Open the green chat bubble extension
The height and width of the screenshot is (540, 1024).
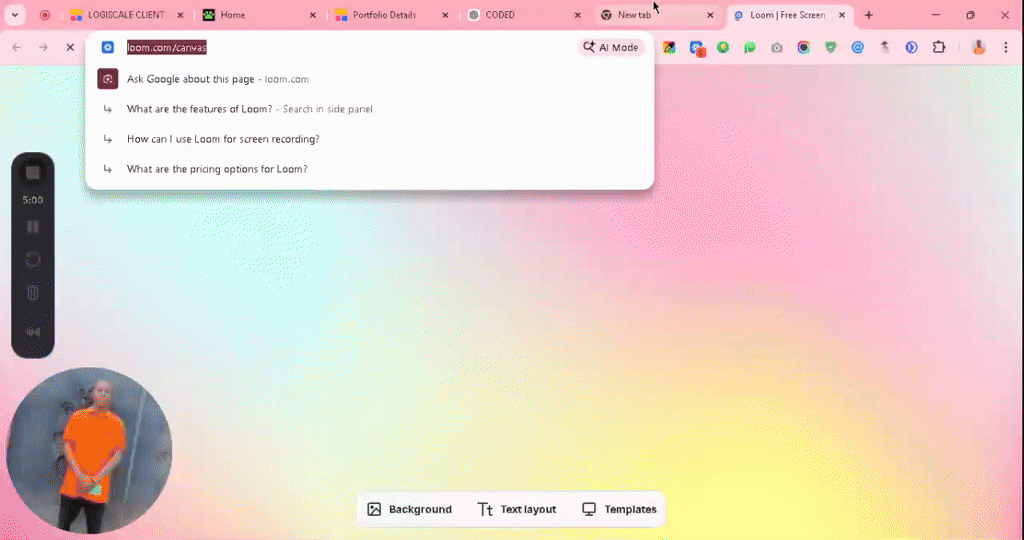tap(750, 47)
